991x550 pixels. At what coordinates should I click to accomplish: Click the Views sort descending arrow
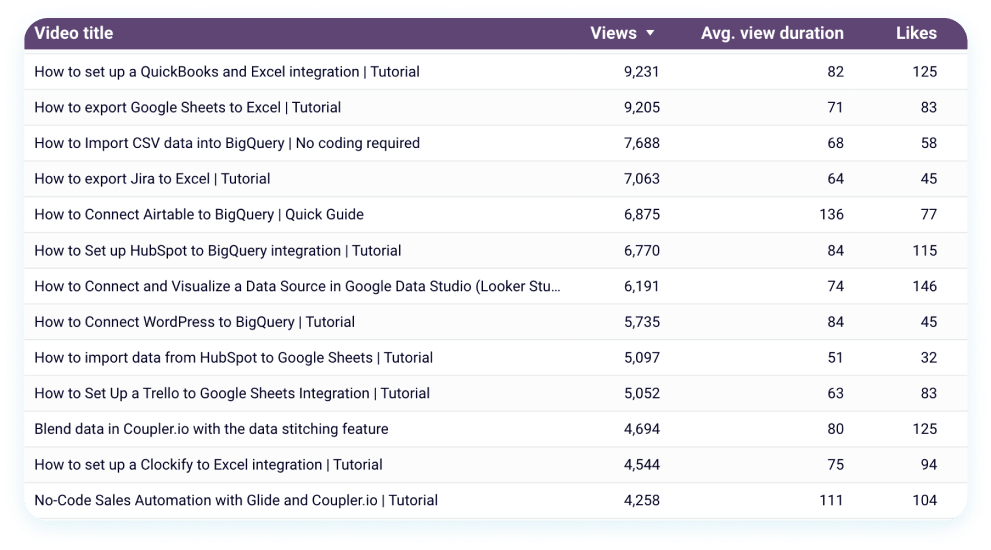tap(650, 33)
